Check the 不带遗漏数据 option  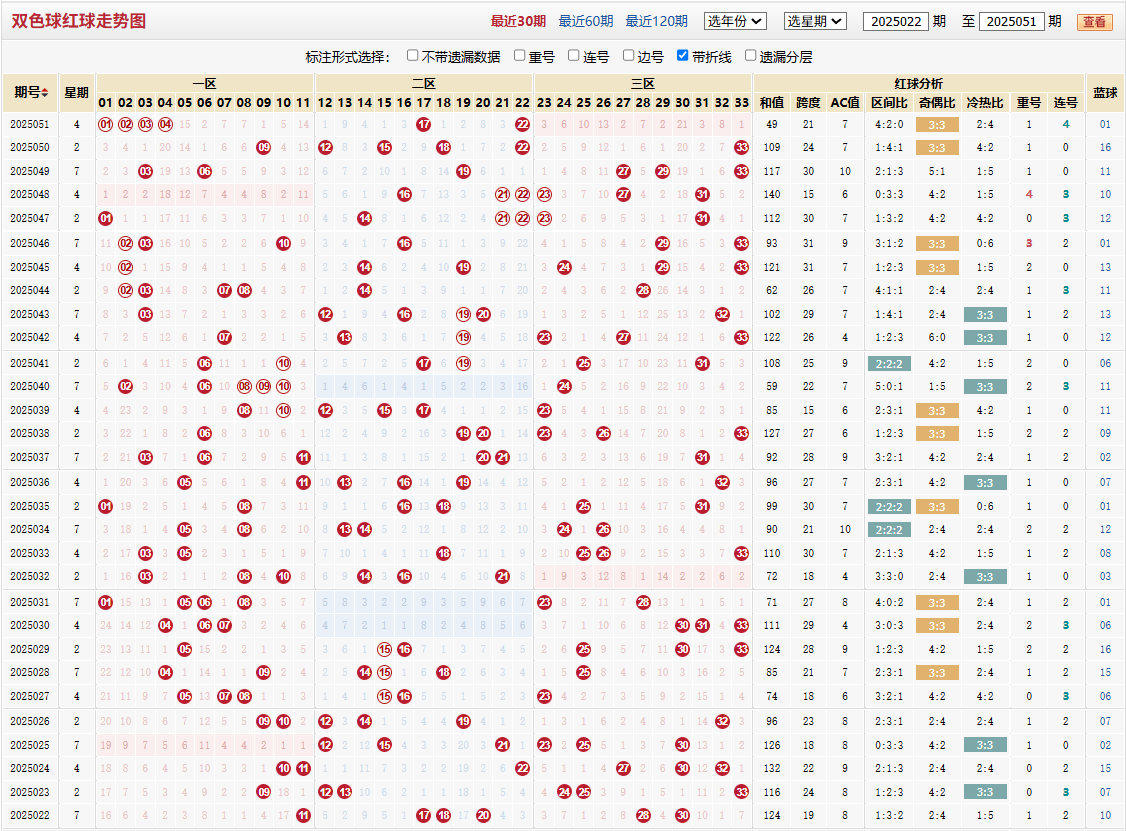[412, 55]
